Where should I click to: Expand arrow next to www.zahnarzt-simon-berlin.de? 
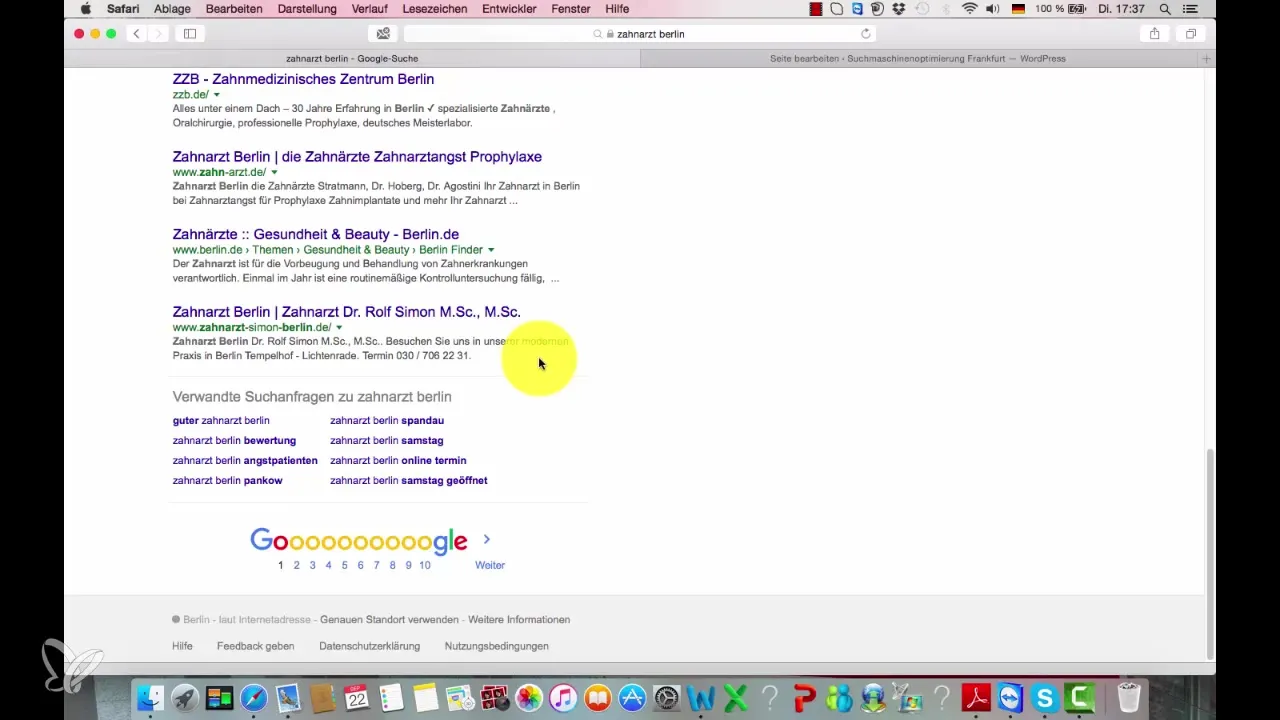339,328
